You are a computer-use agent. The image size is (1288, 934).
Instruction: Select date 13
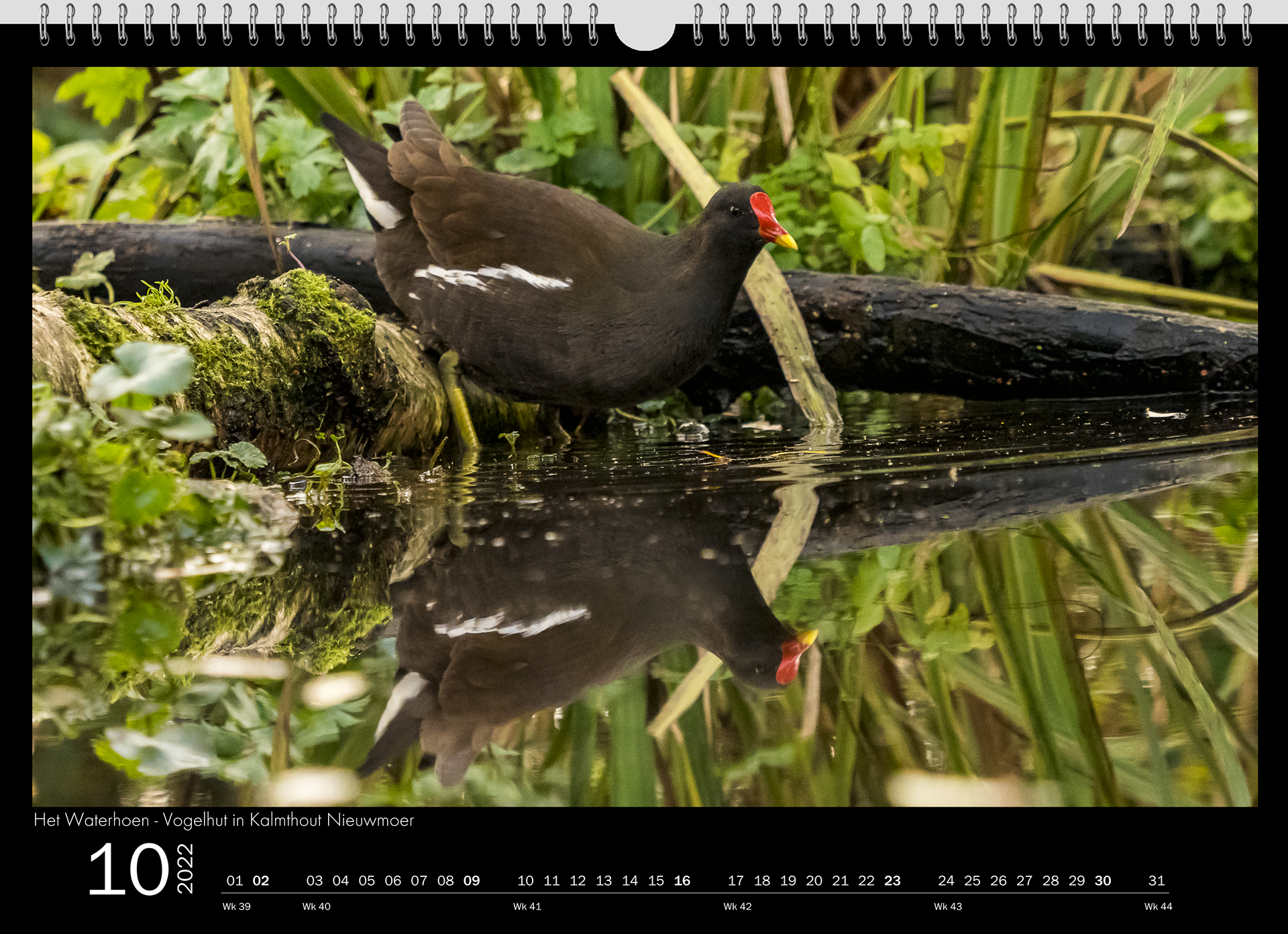point(604,880)
